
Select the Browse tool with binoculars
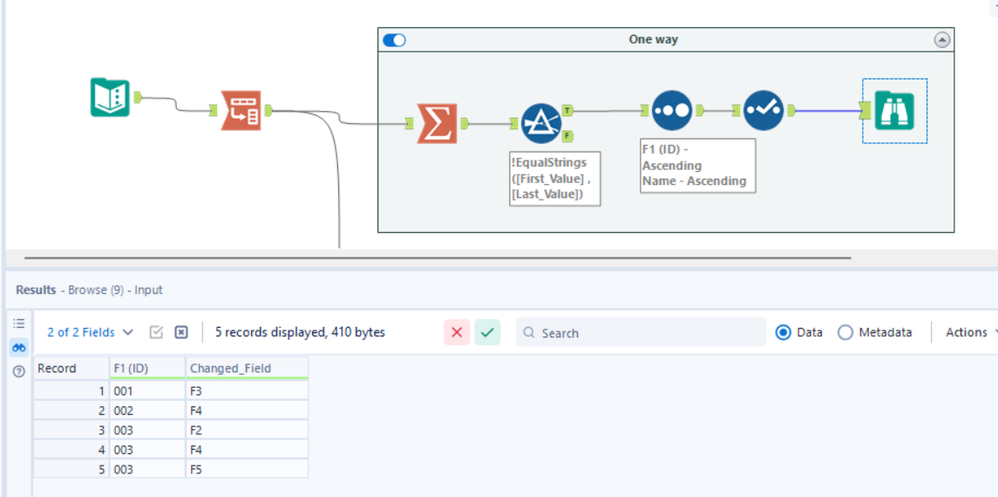click(x=894, y=111)
